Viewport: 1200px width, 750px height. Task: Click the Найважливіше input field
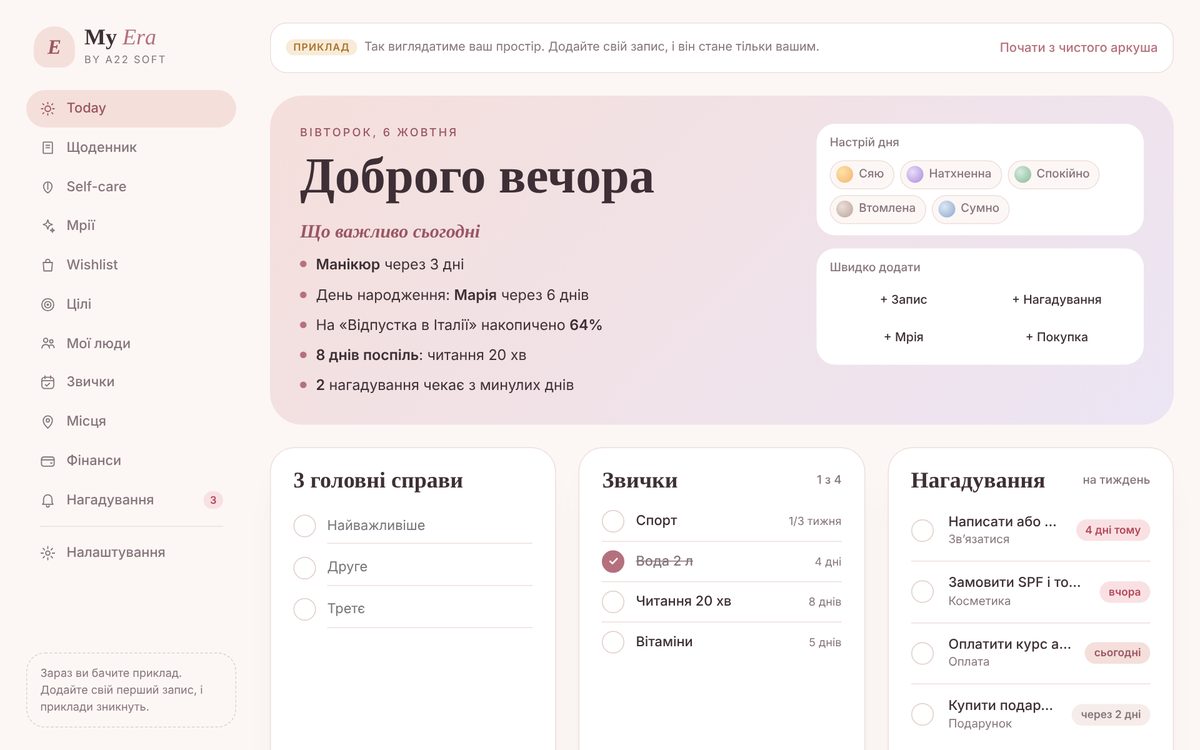click(429, 526)
